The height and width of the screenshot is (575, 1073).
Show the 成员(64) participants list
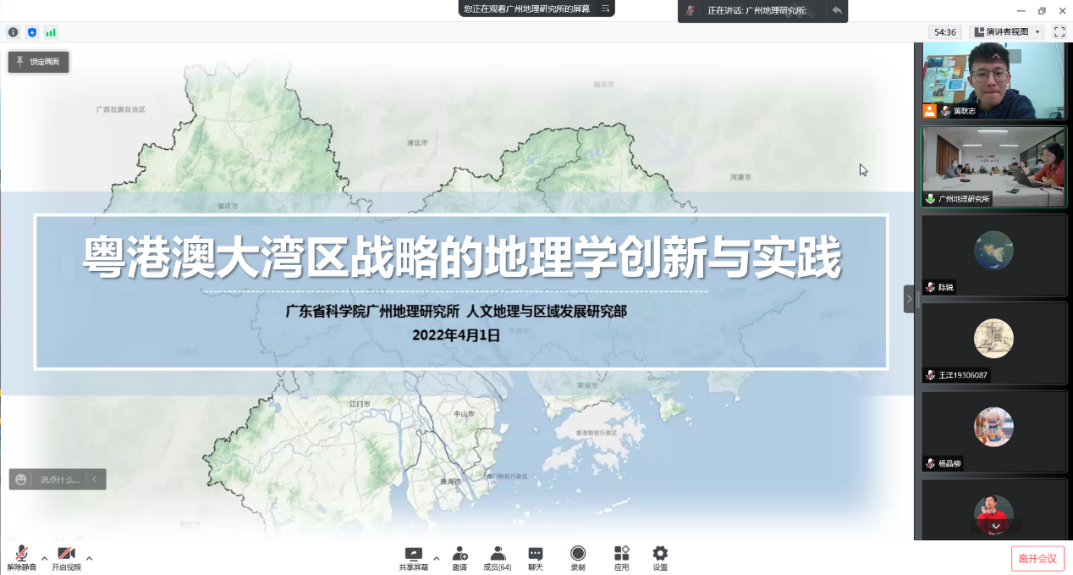click(x=497, y=558)
